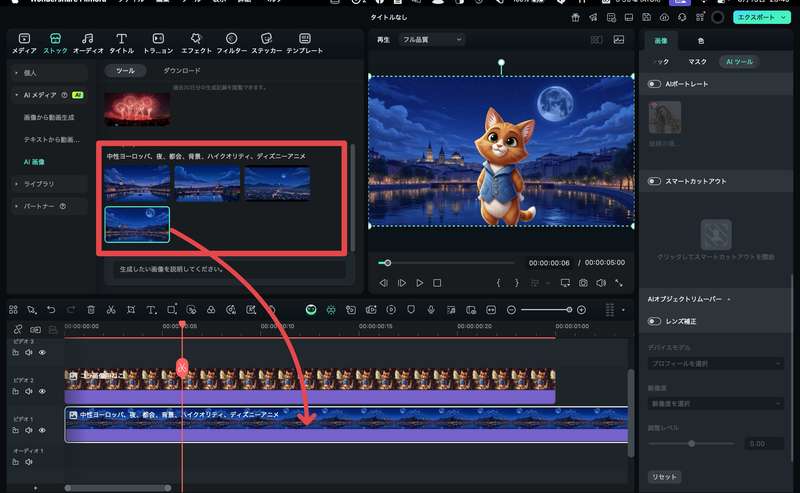Click the save project floppy icon in the top bar
This screenshot has height=493, width=800.
tap(646, 17)
